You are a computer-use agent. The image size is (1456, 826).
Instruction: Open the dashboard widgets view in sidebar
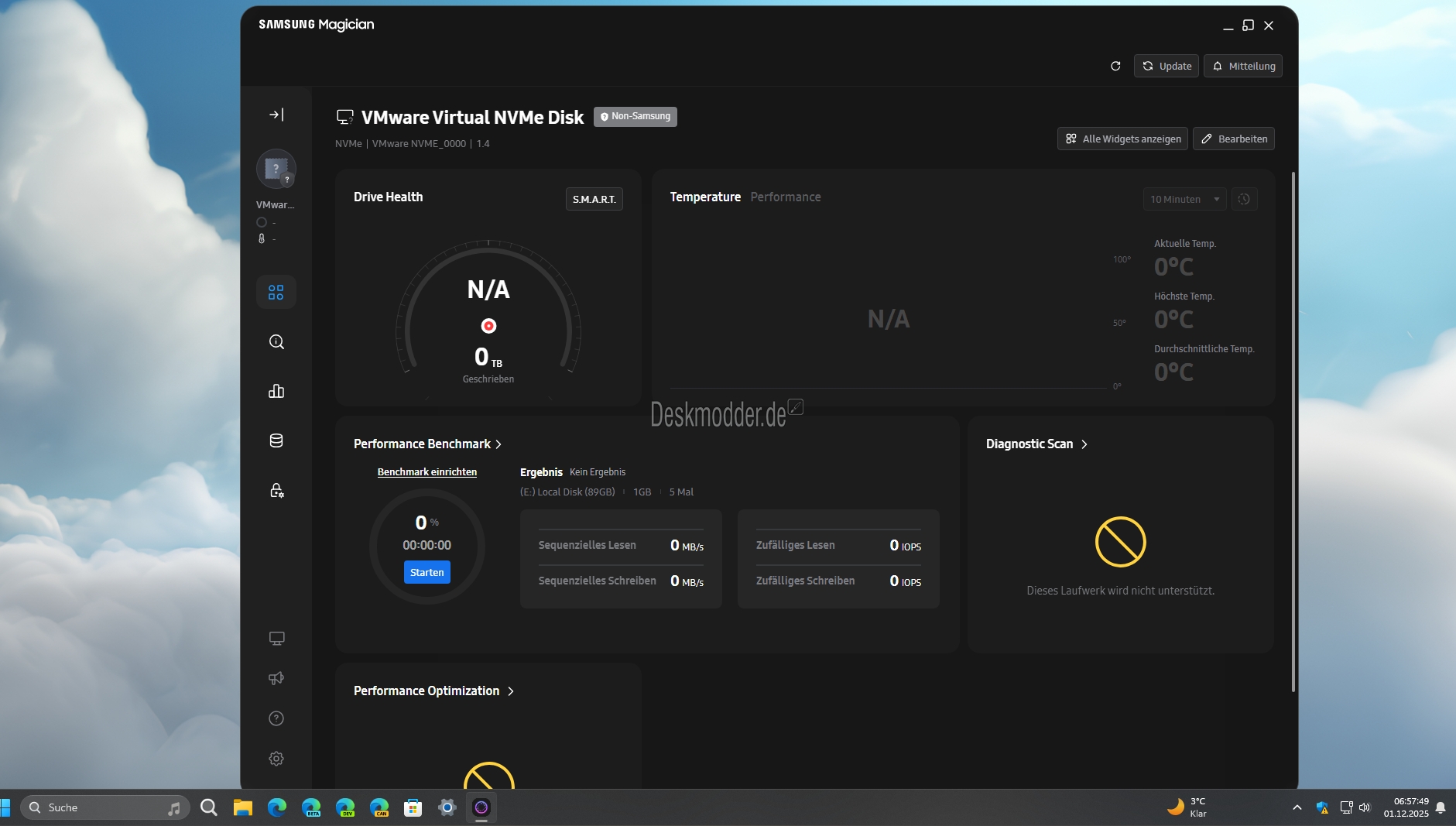point(276,293)
